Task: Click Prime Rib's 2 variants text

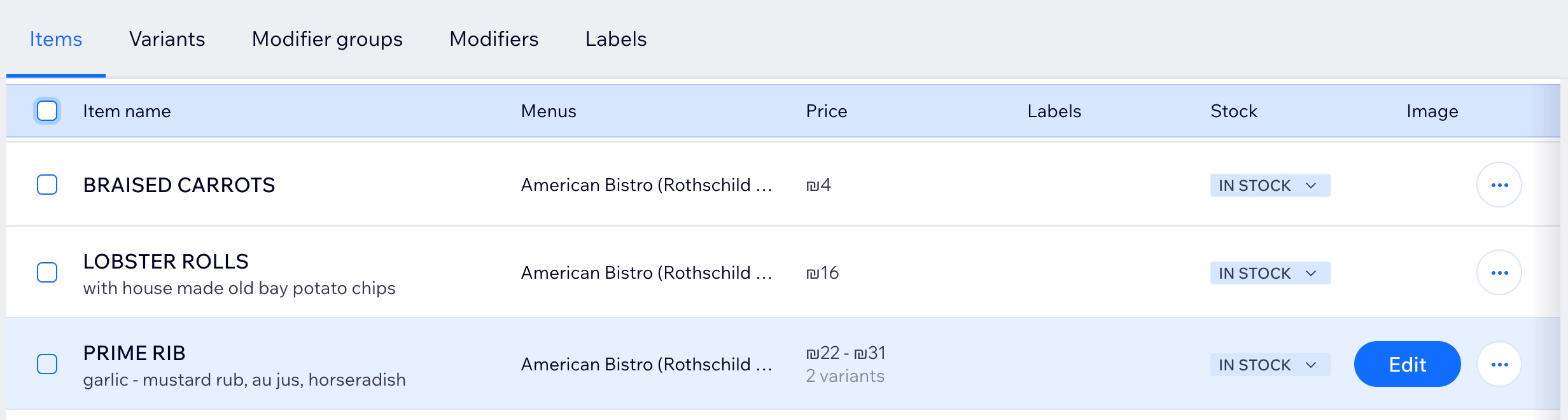Action: pyautogui.click(x=844, y=376)
